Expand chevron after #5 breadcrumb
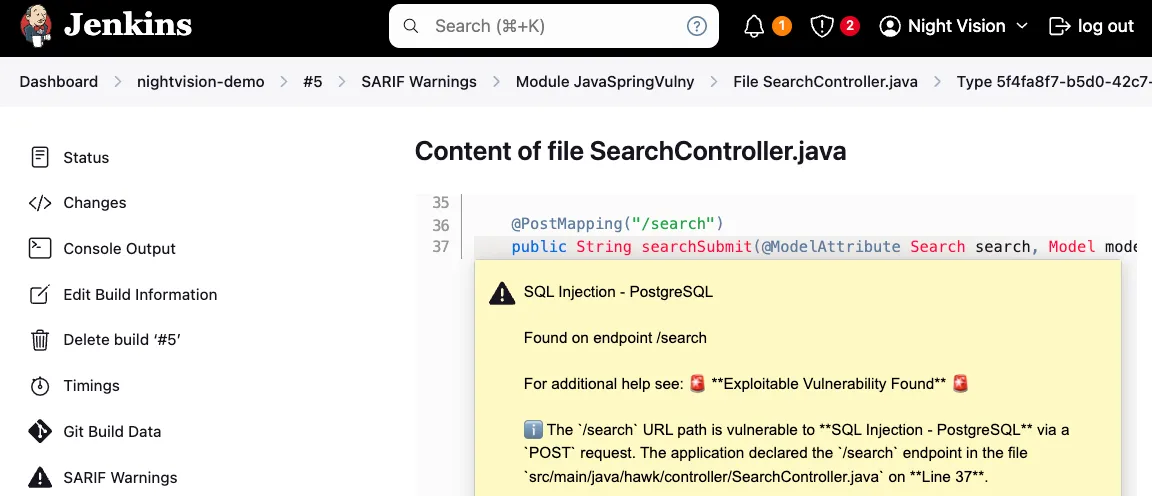Image resolution: width=1152 pixels, height=496 pixels. click(x=342, y=82)
